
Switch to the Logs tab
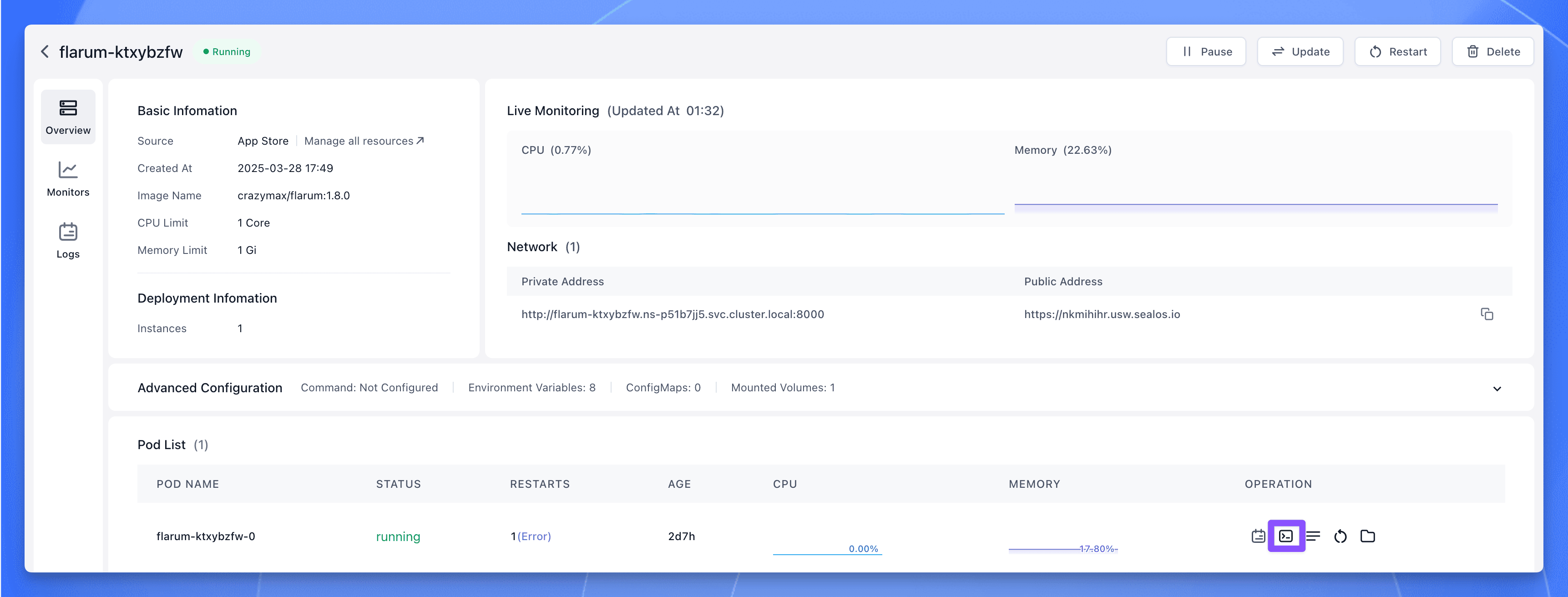68,240
